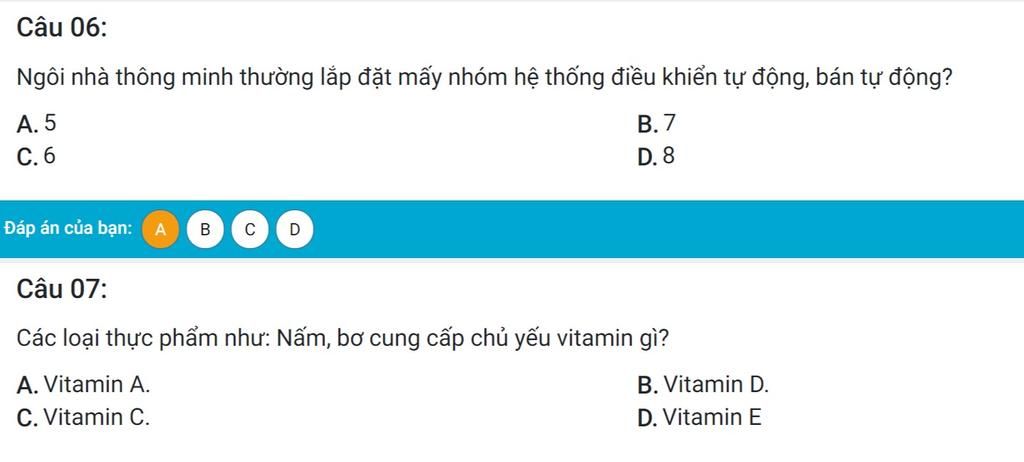Pick answer circle D in the blue bar
The image size is (1024, 462).
point(294,229)
